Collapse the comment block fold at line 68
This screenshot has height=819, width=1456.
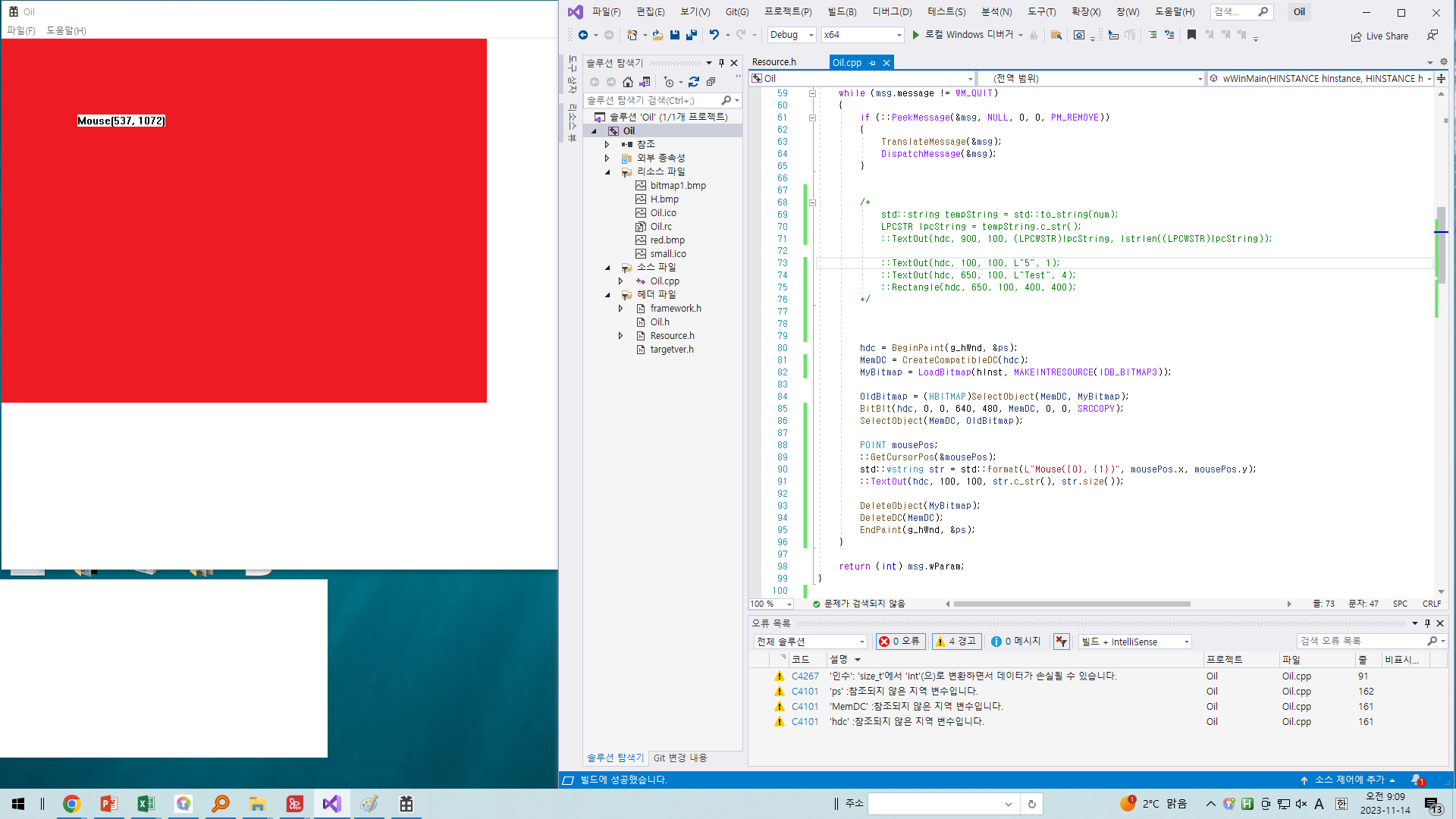click(812, 202)
